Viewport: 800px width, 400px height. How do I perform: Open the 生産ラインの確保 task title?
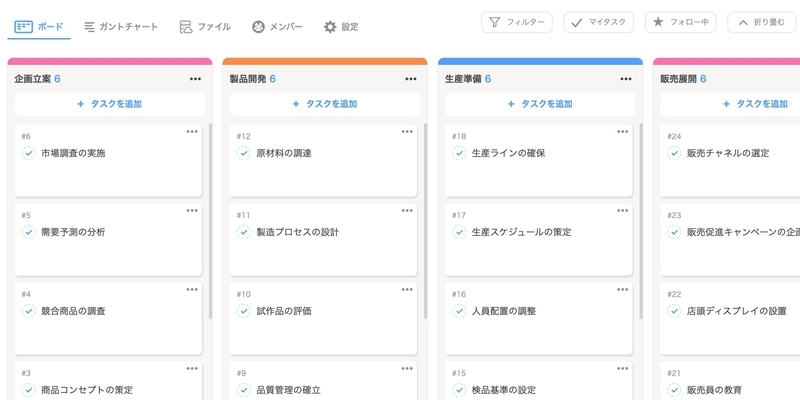click(x=509, y=153)
